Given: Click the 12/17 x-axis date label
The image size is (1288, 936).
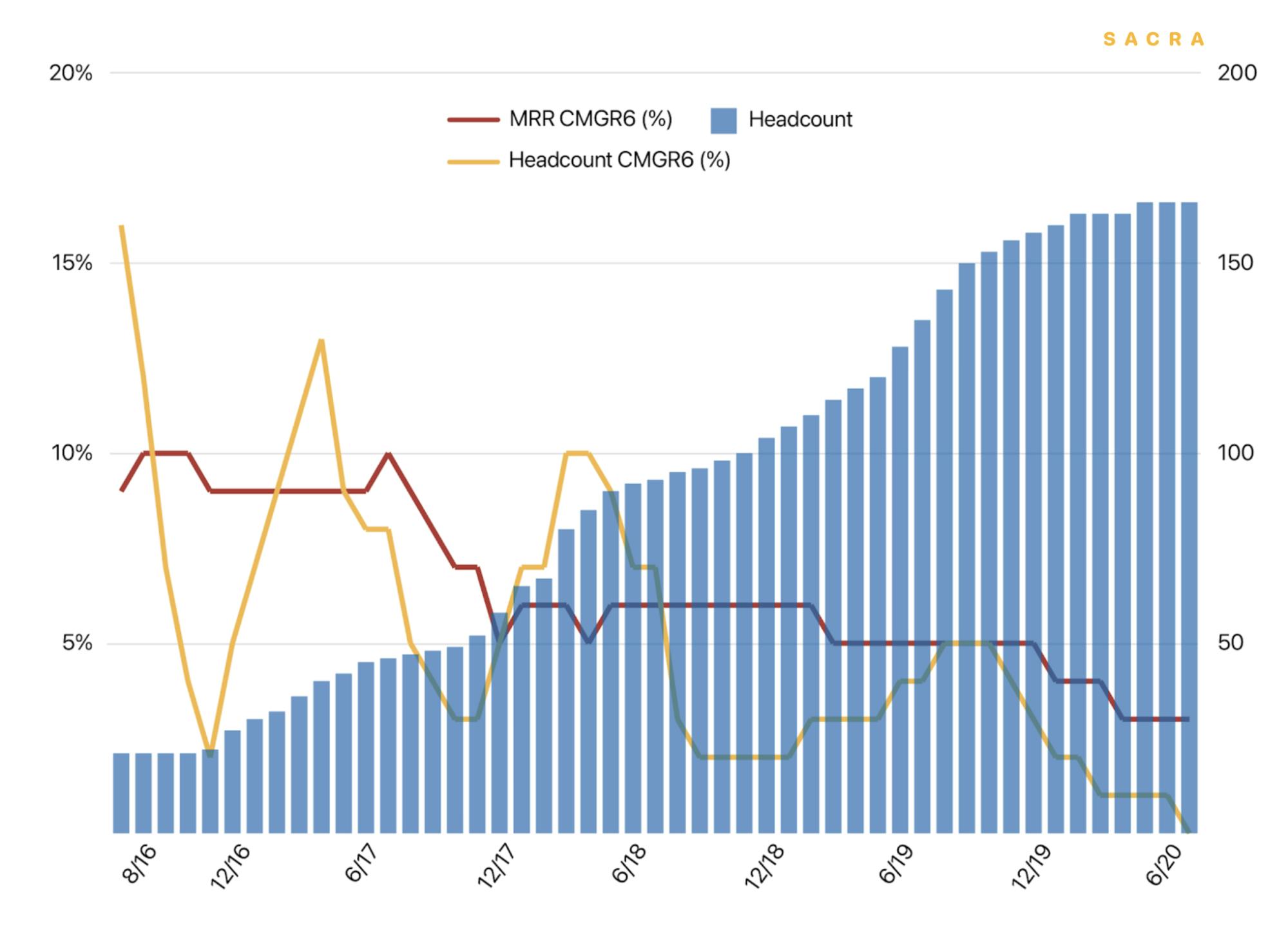Looking at the screenshot, I should (497, 867).
